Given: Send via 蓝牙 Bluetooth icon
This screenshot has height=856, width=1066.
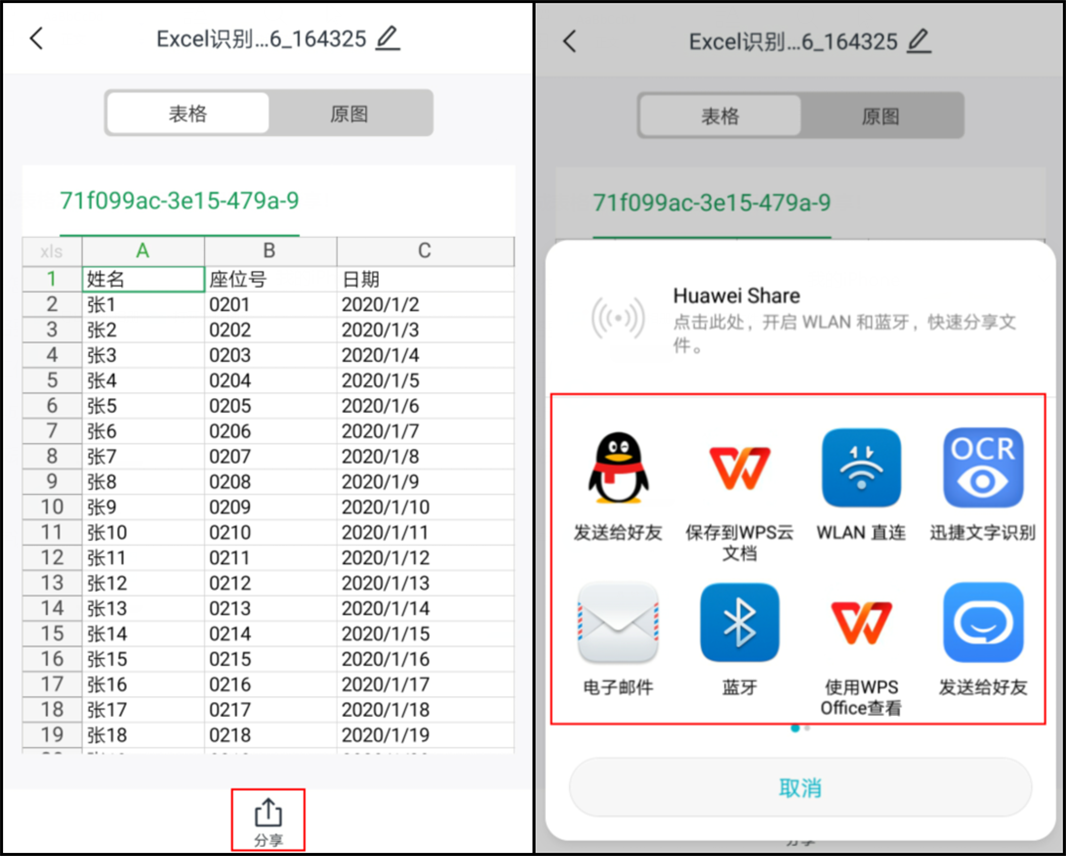Looking at the screenshot, I should click(x=740, y=622).
